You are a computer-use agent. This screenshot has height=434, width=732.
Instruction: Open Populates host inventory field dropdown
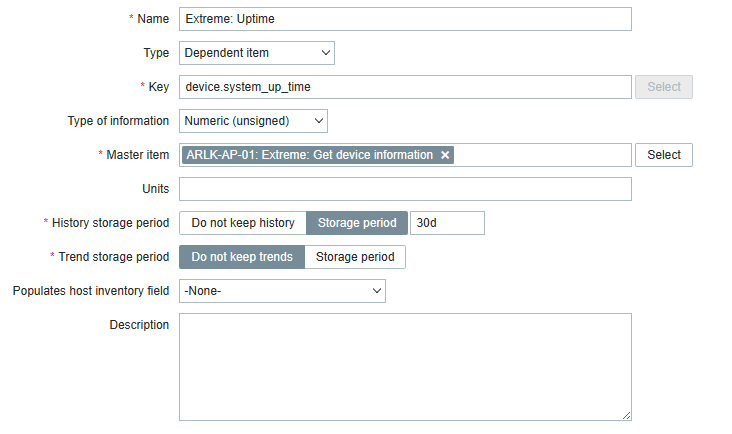(282, 291)
